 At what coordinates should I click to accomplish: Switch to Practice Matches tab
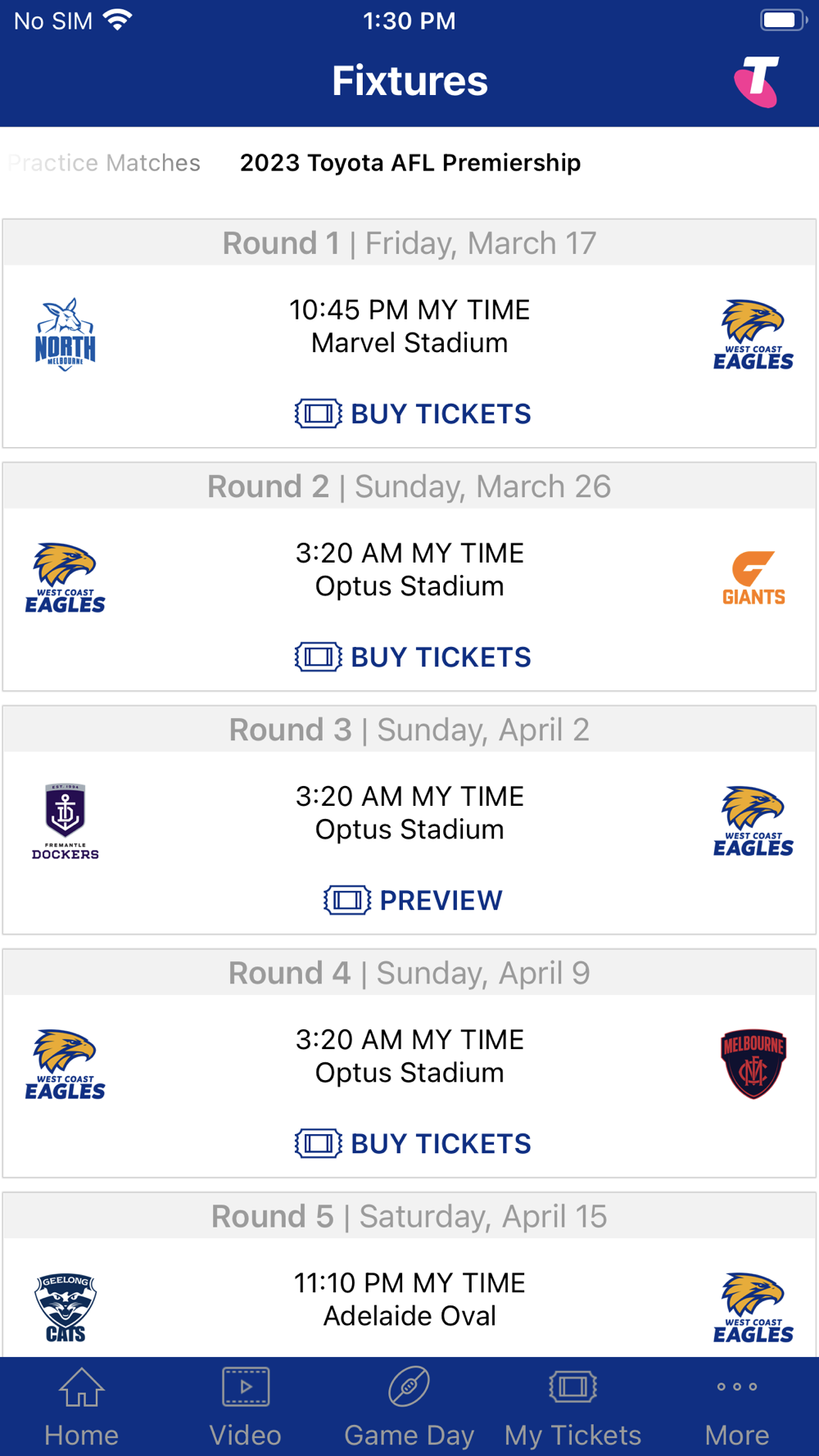(x=104, y=163)
